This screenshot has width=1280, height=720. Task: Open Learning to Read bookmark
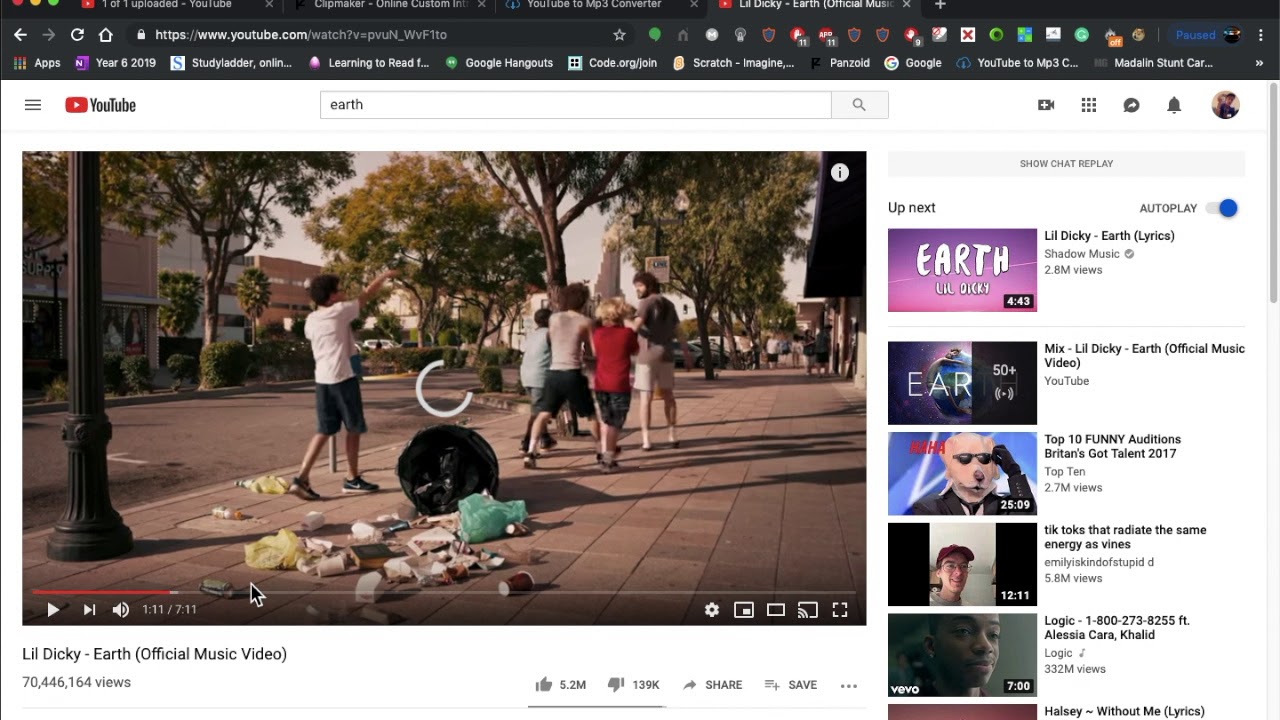coord(368,63)
